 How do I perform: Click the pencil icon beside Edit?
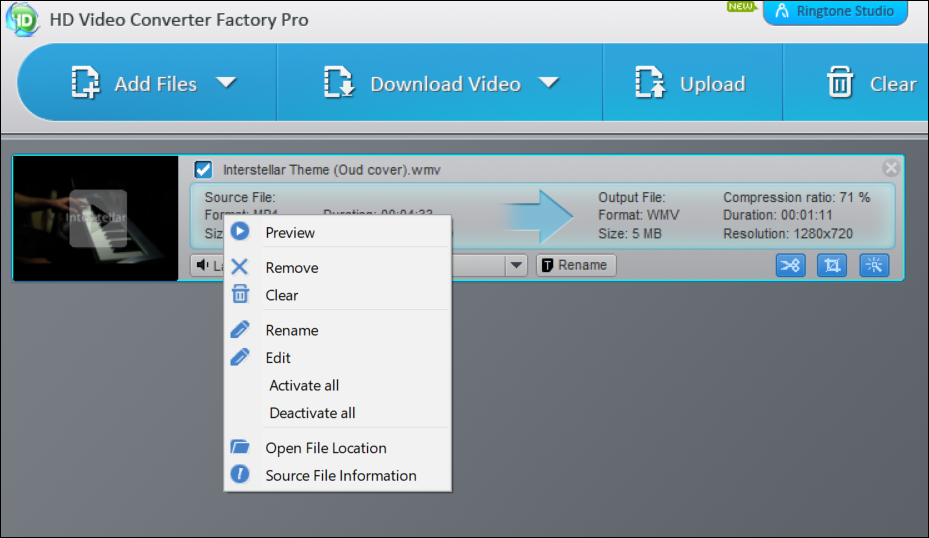[x=240, y=357]
